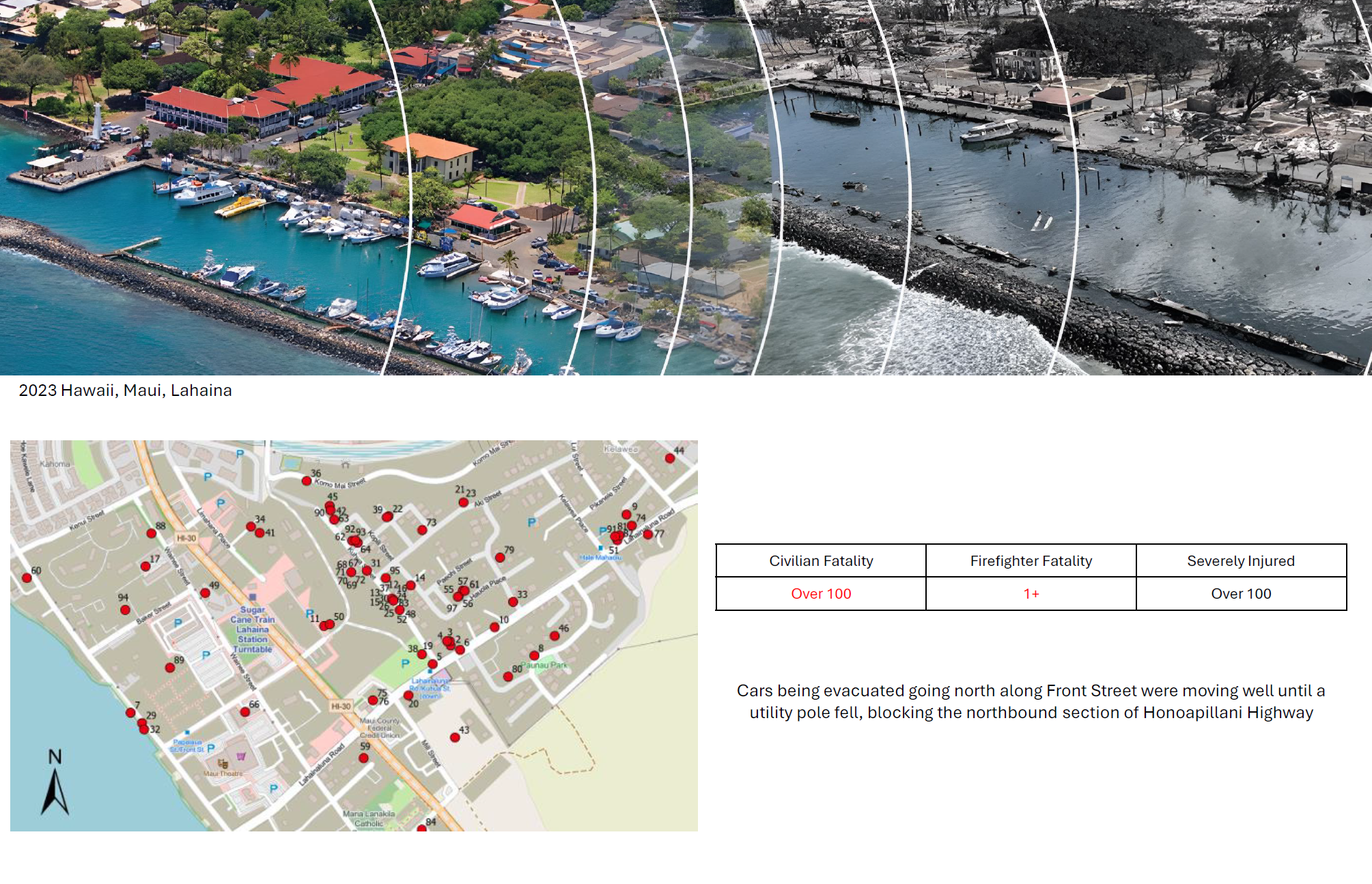The height and width of the screenshot is (884, 1372).
Task: Select the Firefighter Fatality header cell
Action: tap(1031, 561)
